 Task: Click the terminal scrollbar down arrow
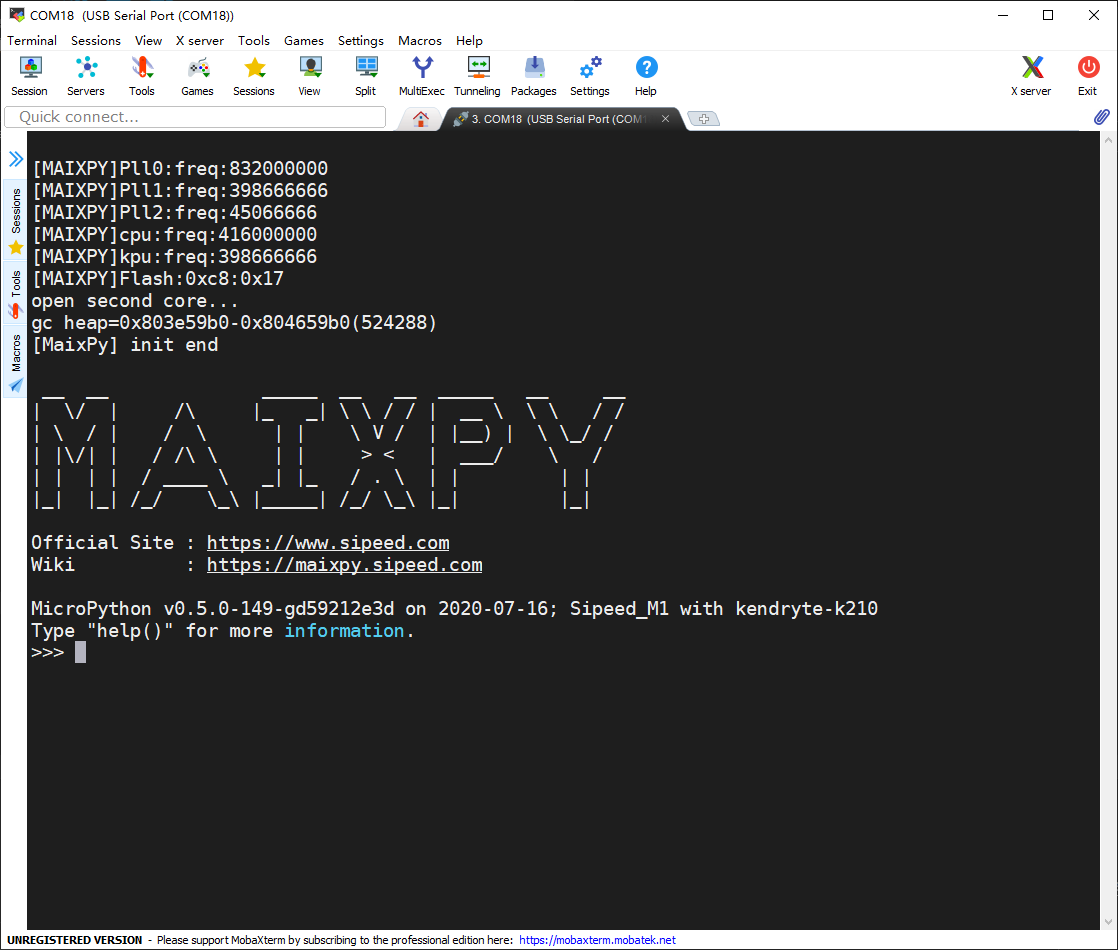point(1109,921)
